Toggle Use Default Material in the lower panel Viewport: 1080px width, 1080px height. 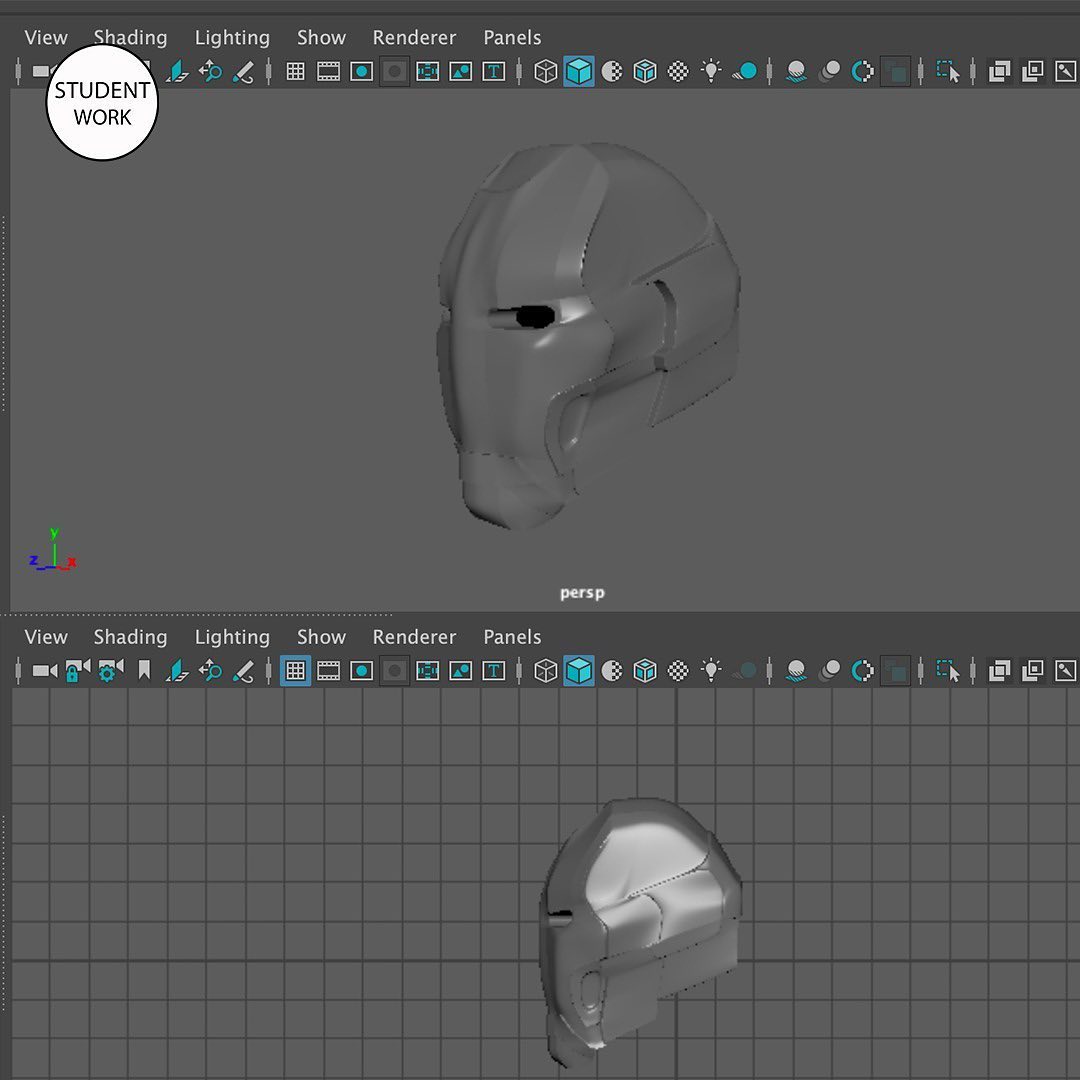[x=612, y=671]
